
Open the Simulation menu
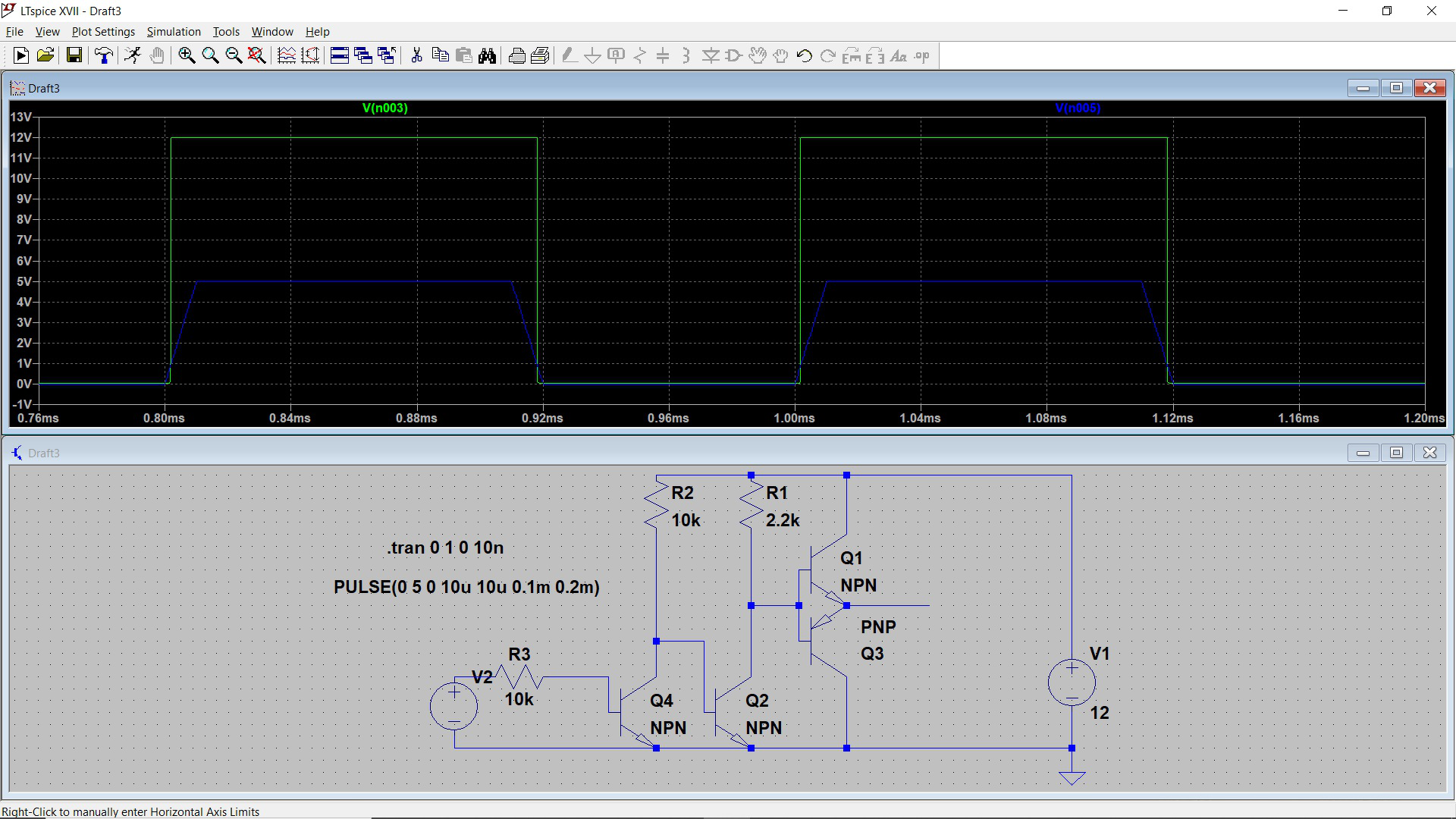pos(174,32)
